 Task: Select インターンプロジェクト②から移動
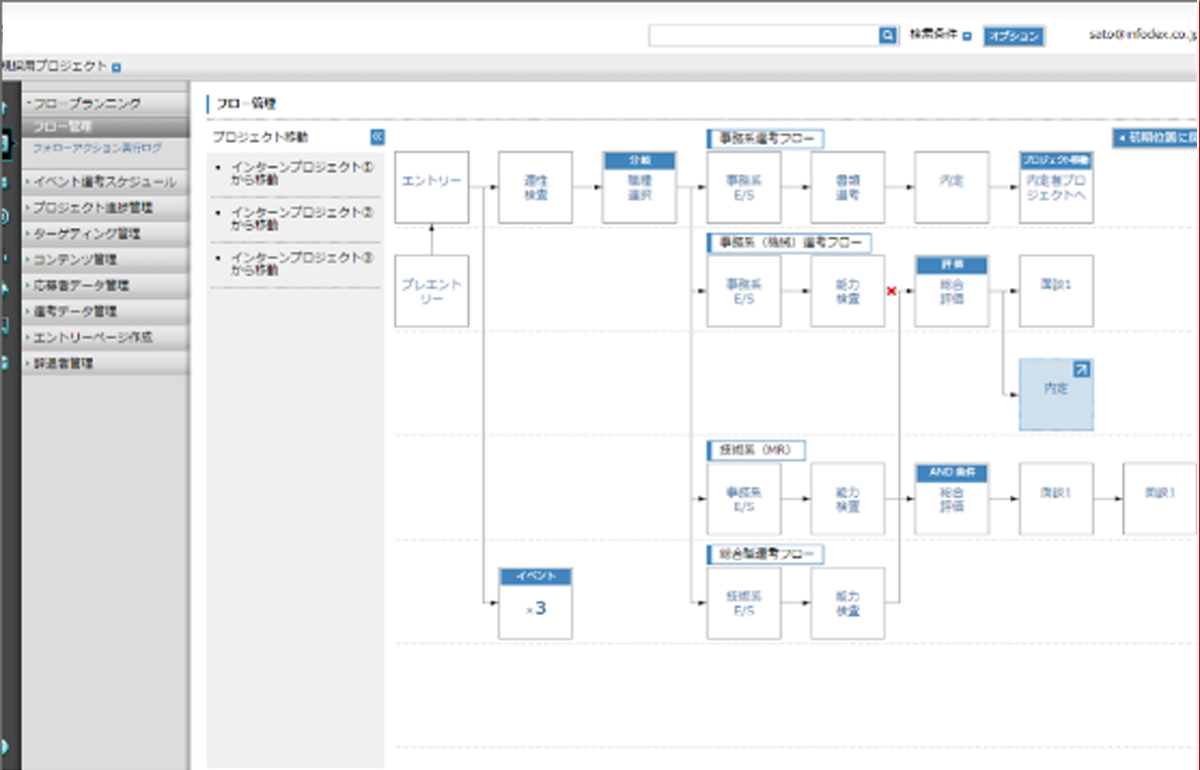pos(301,219)
